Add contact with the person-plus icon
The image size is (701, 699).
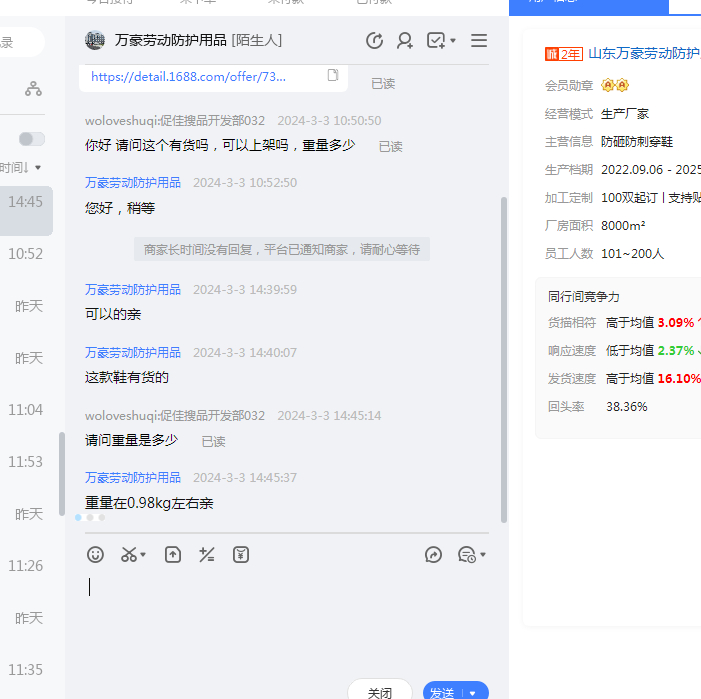[x=405, y=41]
